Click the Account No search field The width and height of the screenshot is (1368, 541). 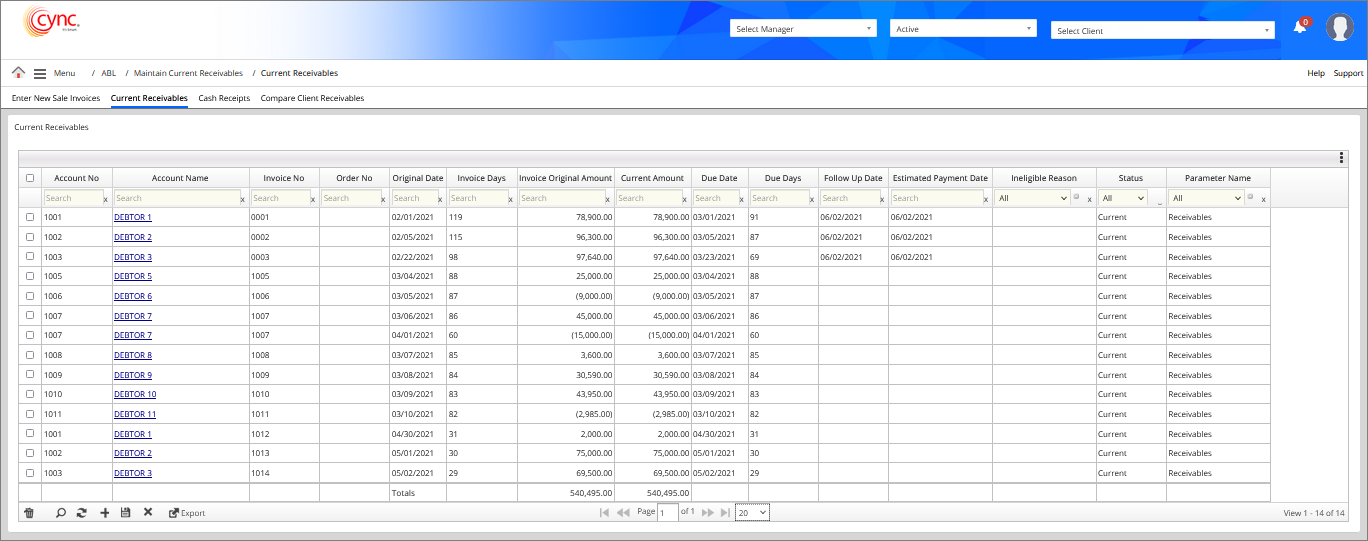[x=72, y=198]
